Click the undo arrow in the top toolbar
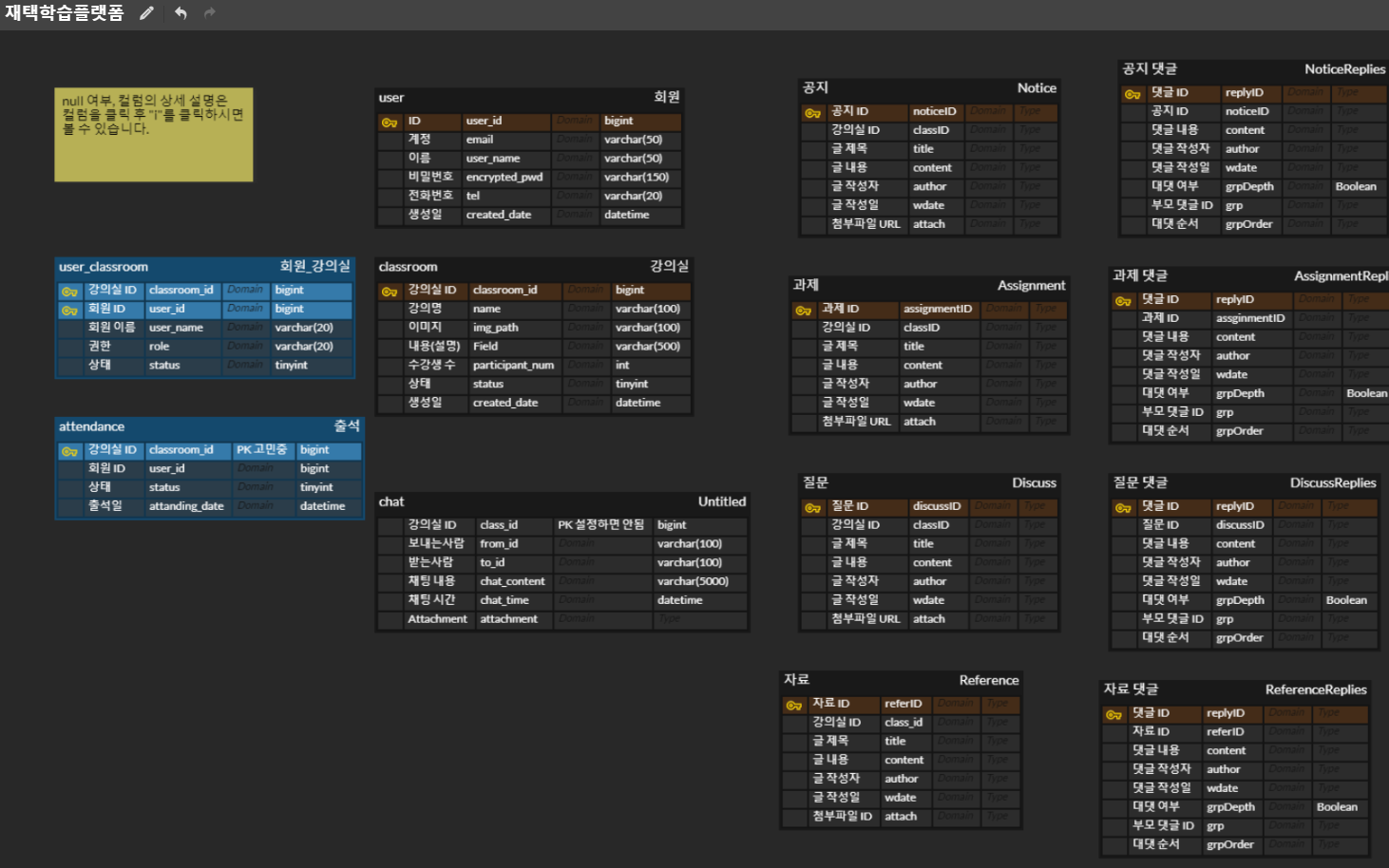Image resolution: width=1389 pixels, height=868 pixels. tap(180, 13)
